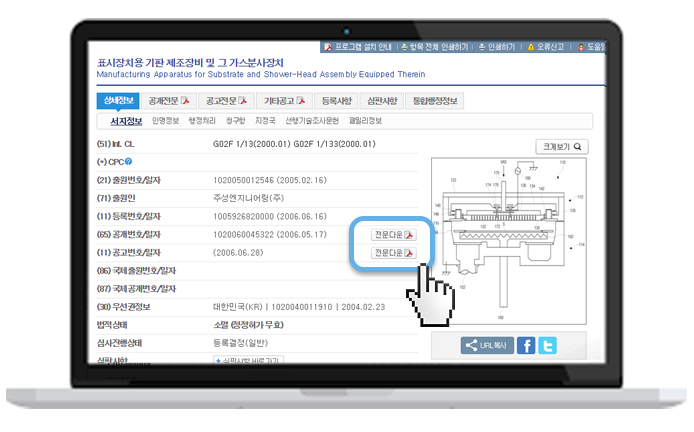Click legal status 소멸 (정정허가 무효)
This screenshot has width=694, height=432.
point(248,325)
